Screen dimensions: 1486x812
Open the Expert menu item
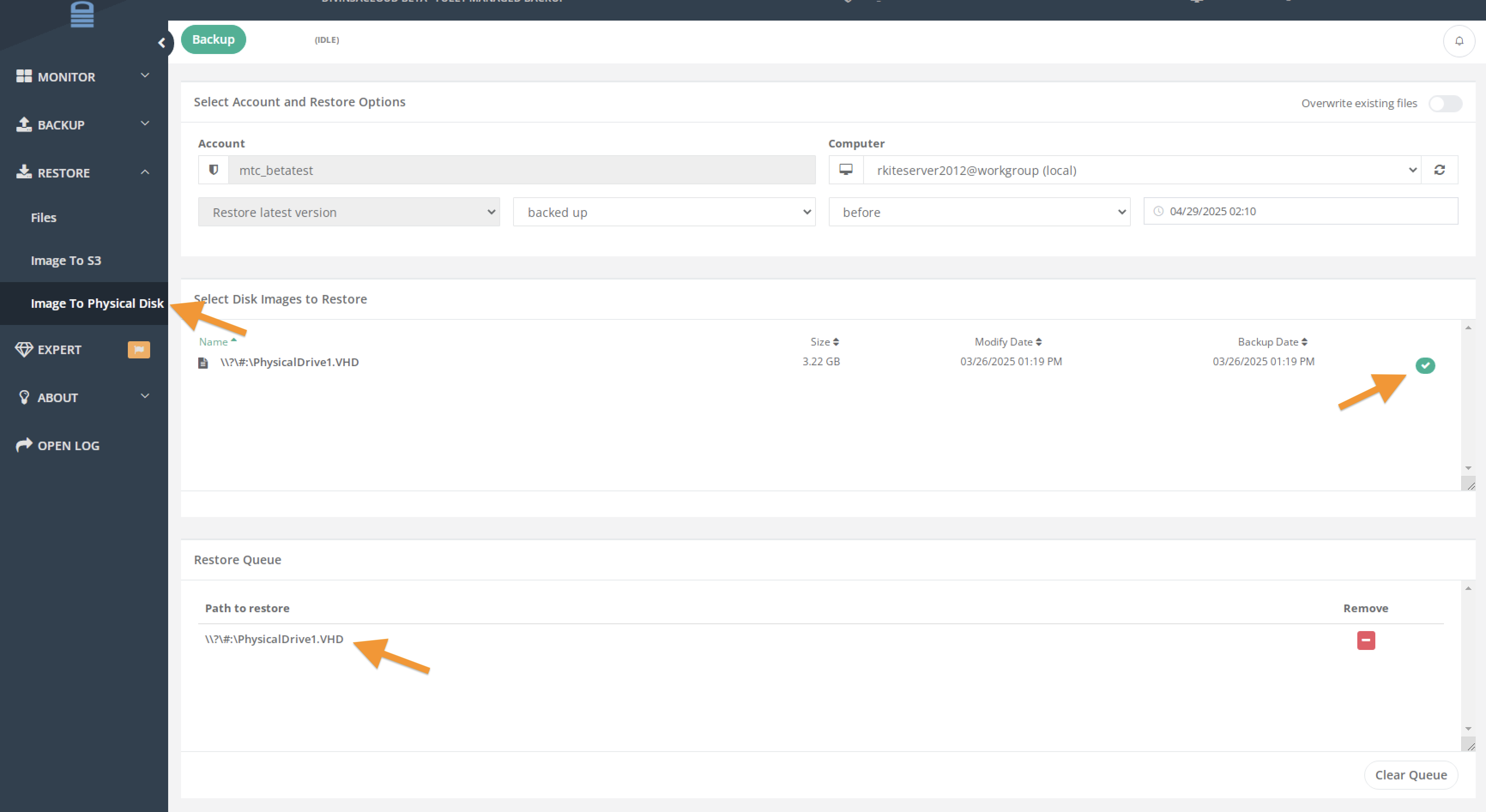point(59,349)
